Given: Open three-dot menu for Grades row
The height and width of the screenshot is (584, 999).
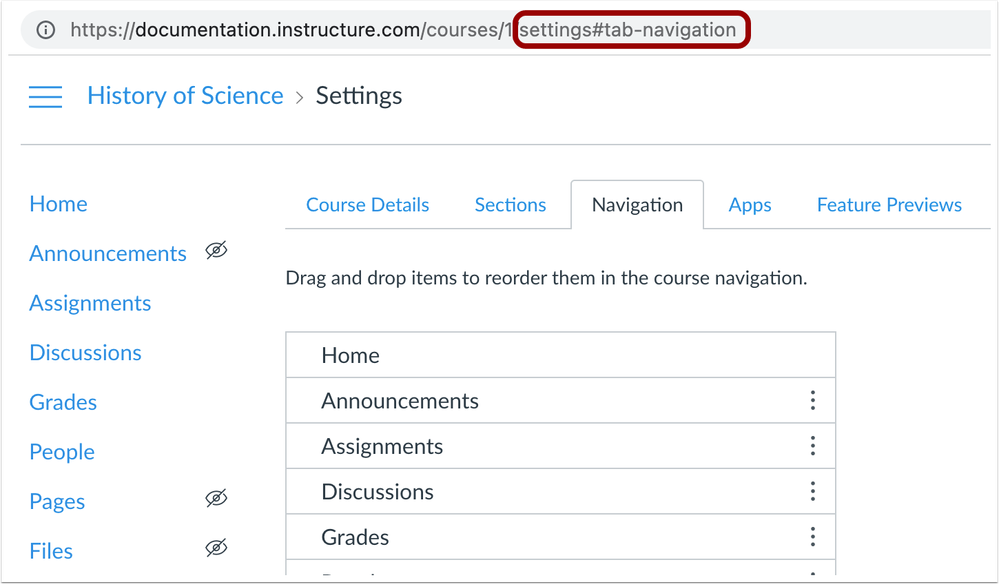Looking at the screenshot, I should point(812,537).
